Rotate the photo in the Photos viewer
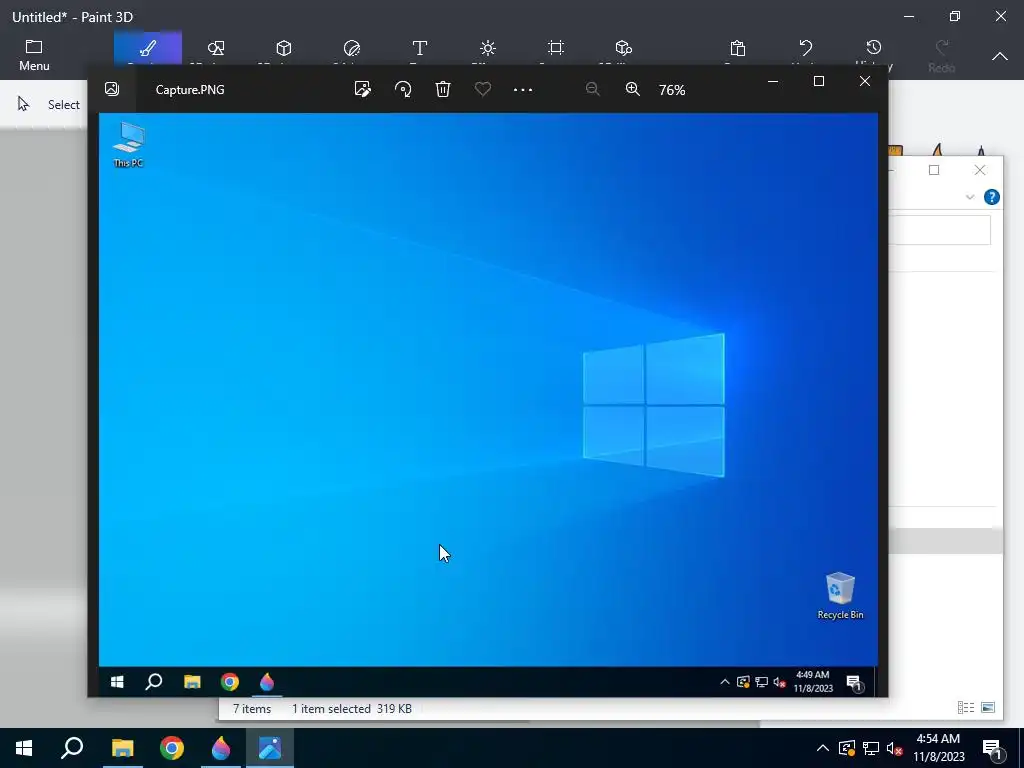Viewport: 1024px width, 768px height. coord(403,89)
